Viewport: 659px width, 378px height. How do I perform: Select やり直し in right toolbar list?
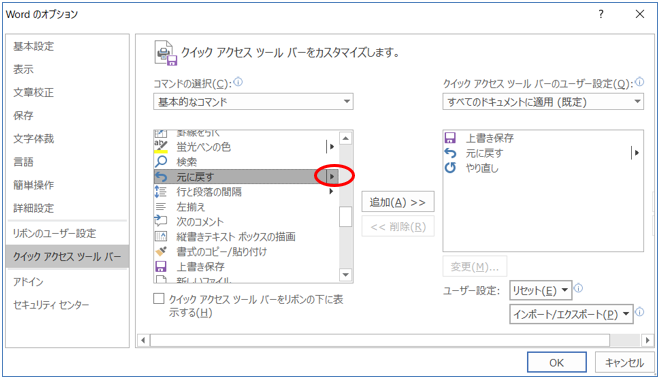point(543,168)
